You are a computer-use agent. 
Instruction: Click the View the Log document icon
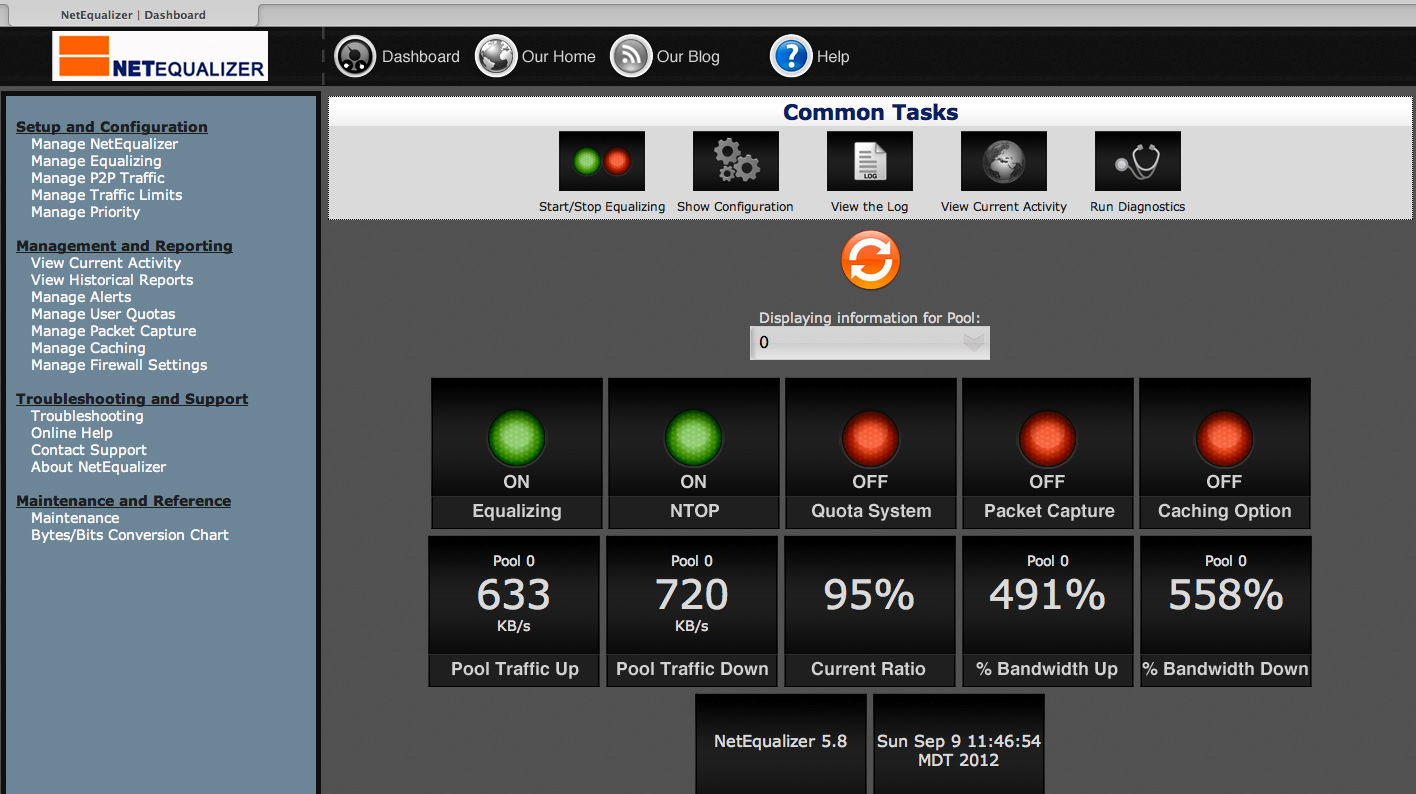click(x=869, y=161)
